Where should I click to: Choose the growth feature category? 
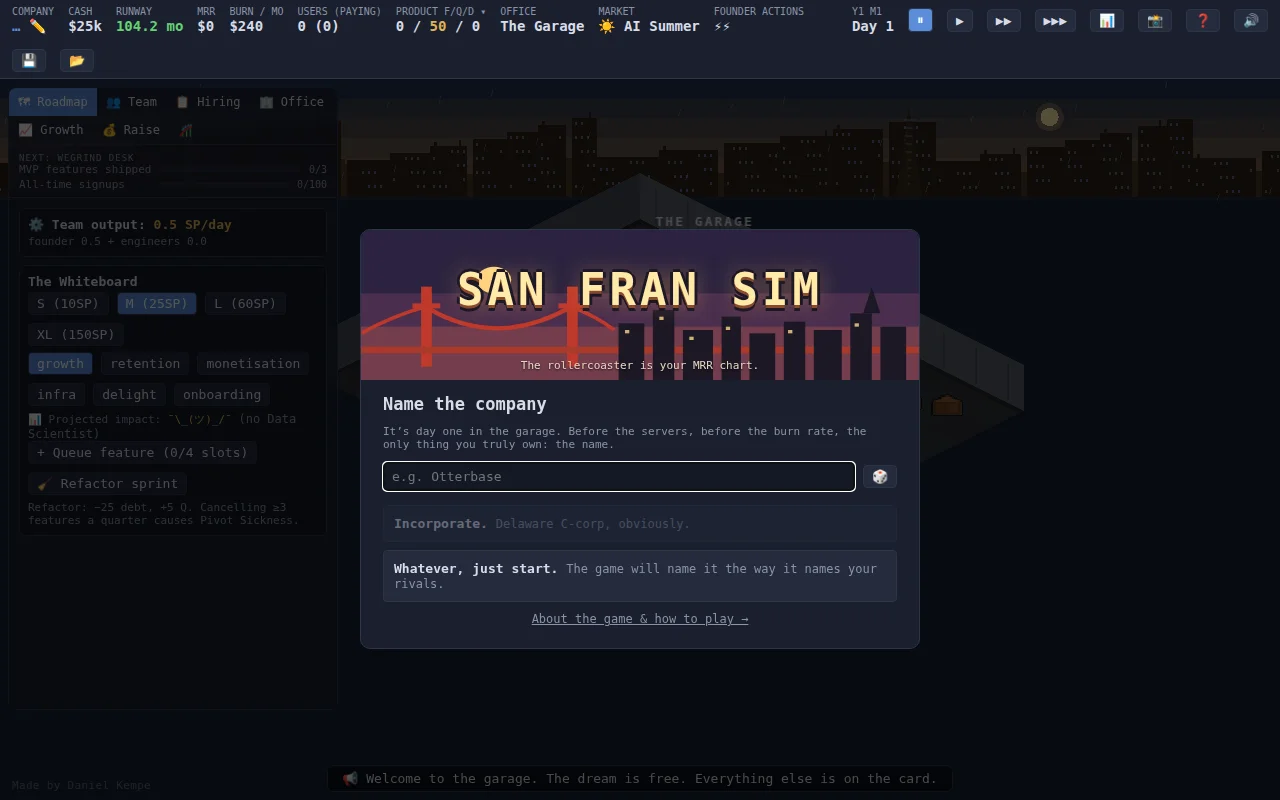(61, 364)
